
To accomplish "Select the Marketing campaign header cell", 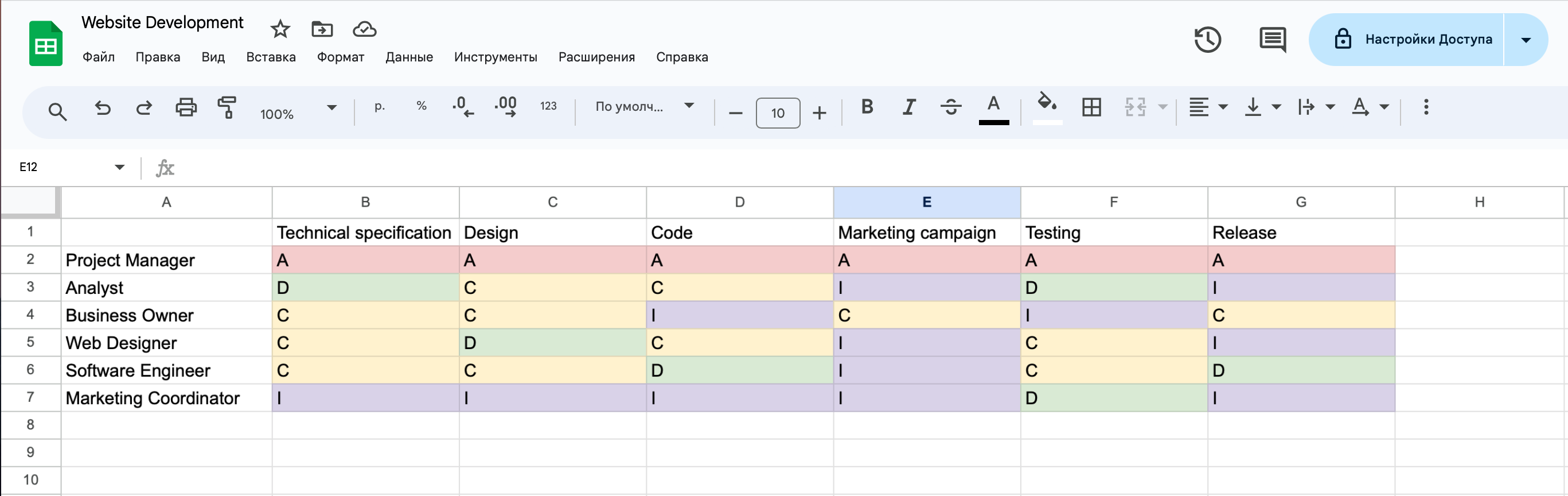I will coord(926,232).
